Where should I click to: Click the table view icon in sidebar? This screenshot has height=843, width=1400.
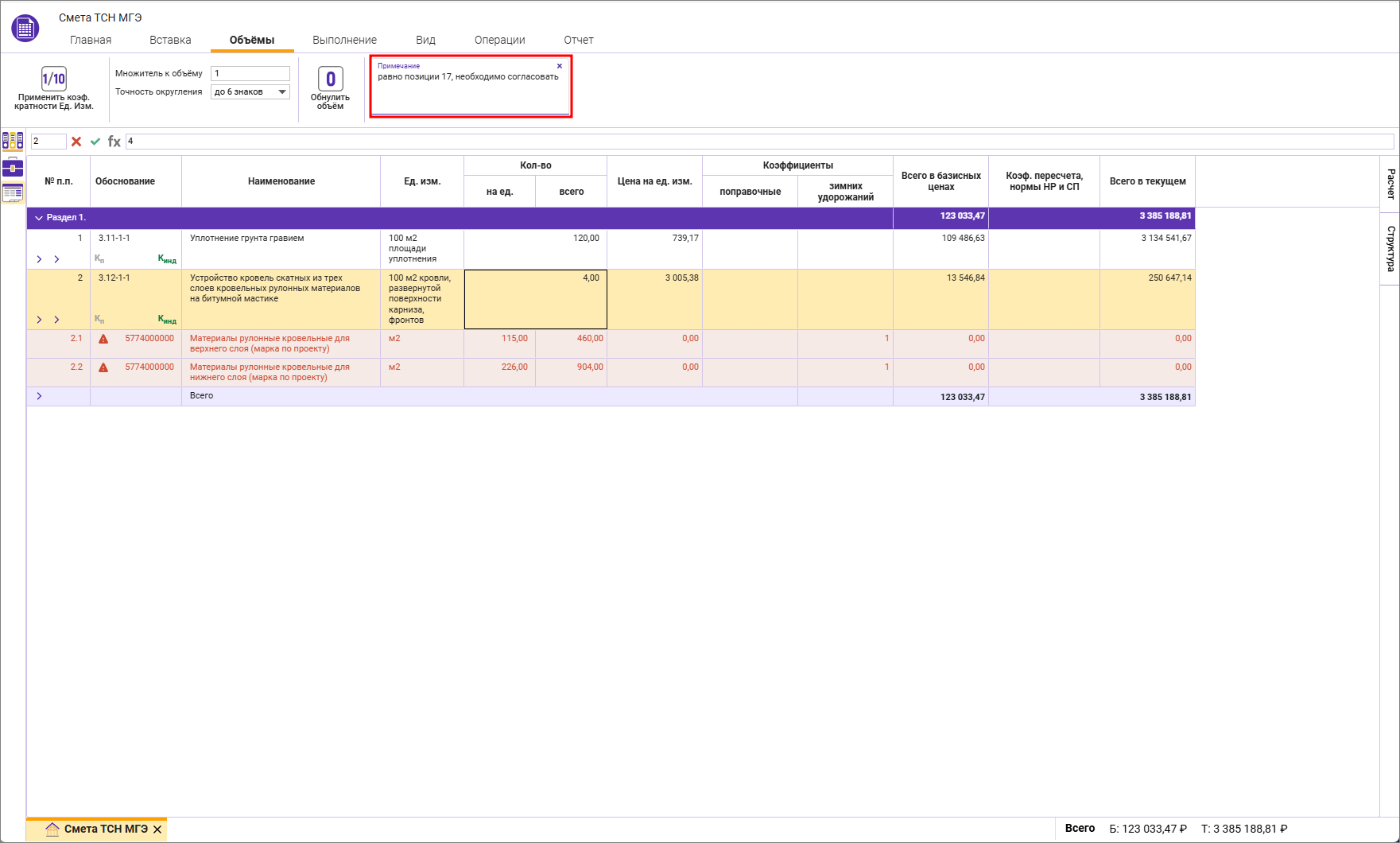[13, 192]
